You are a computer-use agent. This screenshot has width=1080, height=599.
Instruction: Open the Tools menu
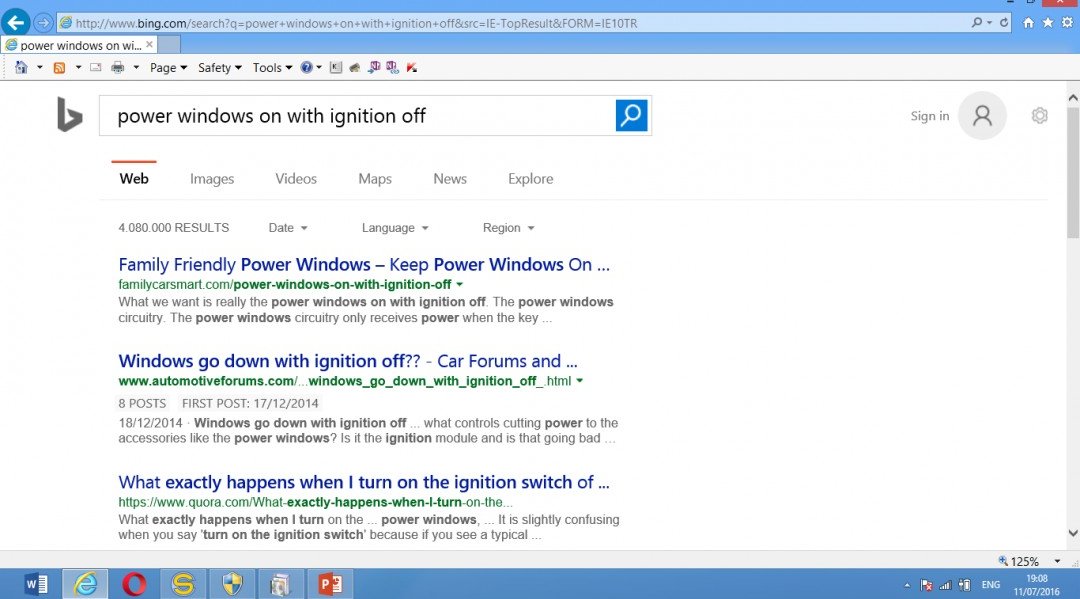272,67
